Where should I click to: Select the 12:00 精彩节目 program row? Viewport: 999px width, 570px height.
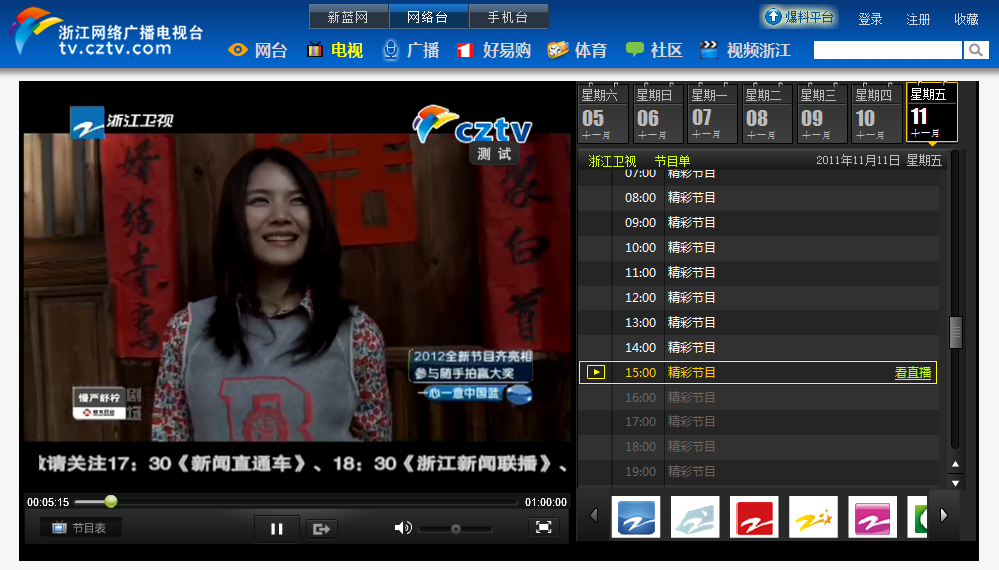tap(758, 297)
